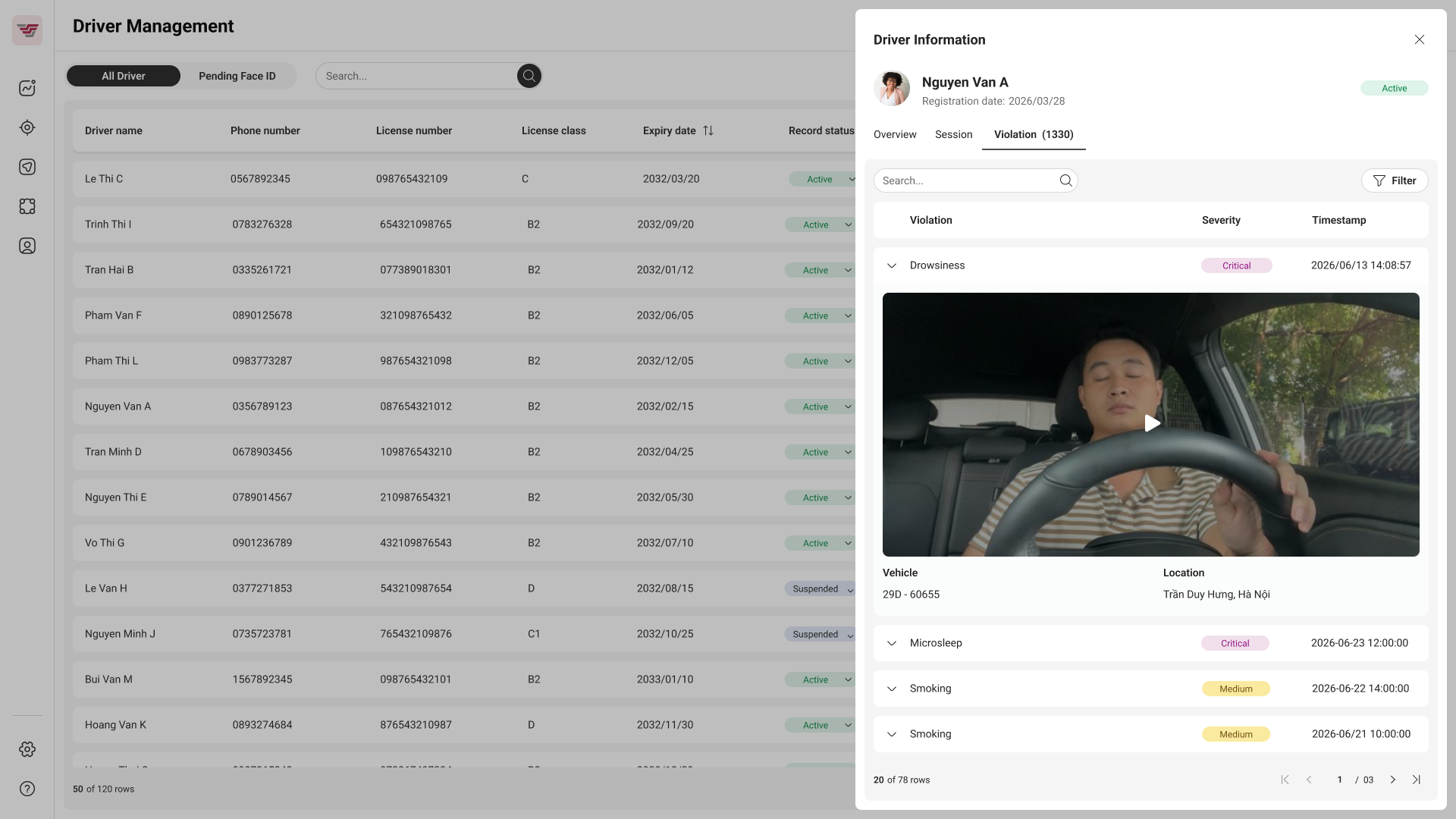Go to next violation page
The width and height of the screenshot is (1456, 819).
click(1393, 780)
